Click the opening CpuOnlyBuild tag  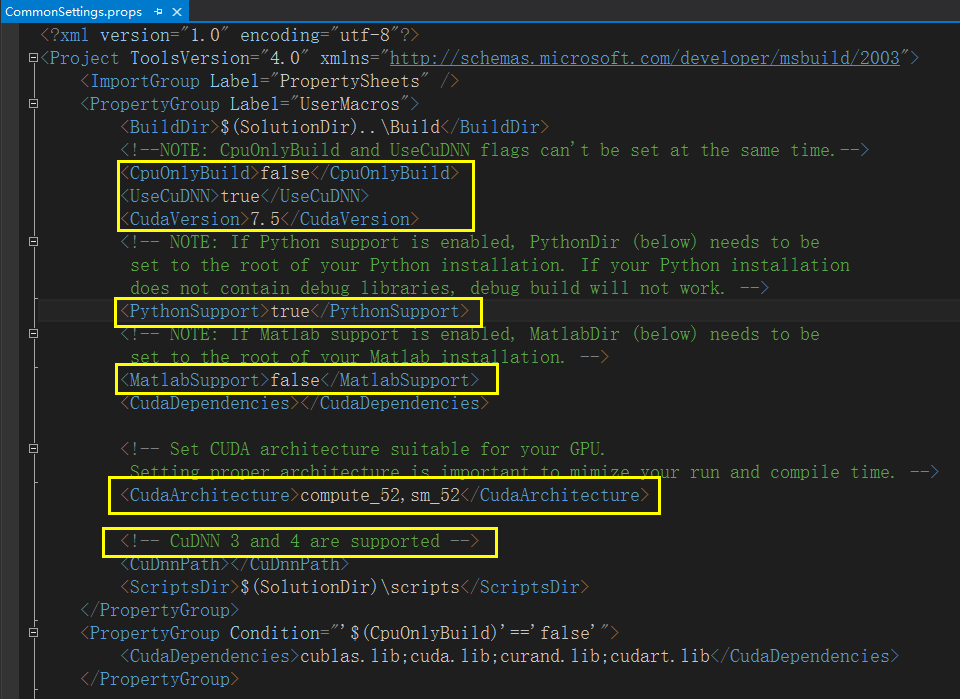190,173
